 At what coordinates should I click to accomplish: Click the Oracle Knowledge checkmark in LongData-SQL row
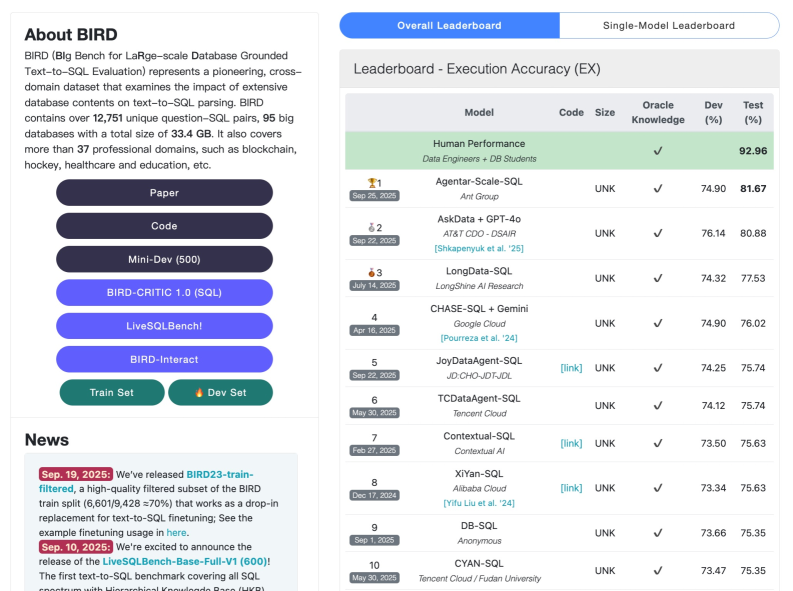click(657, 278)
